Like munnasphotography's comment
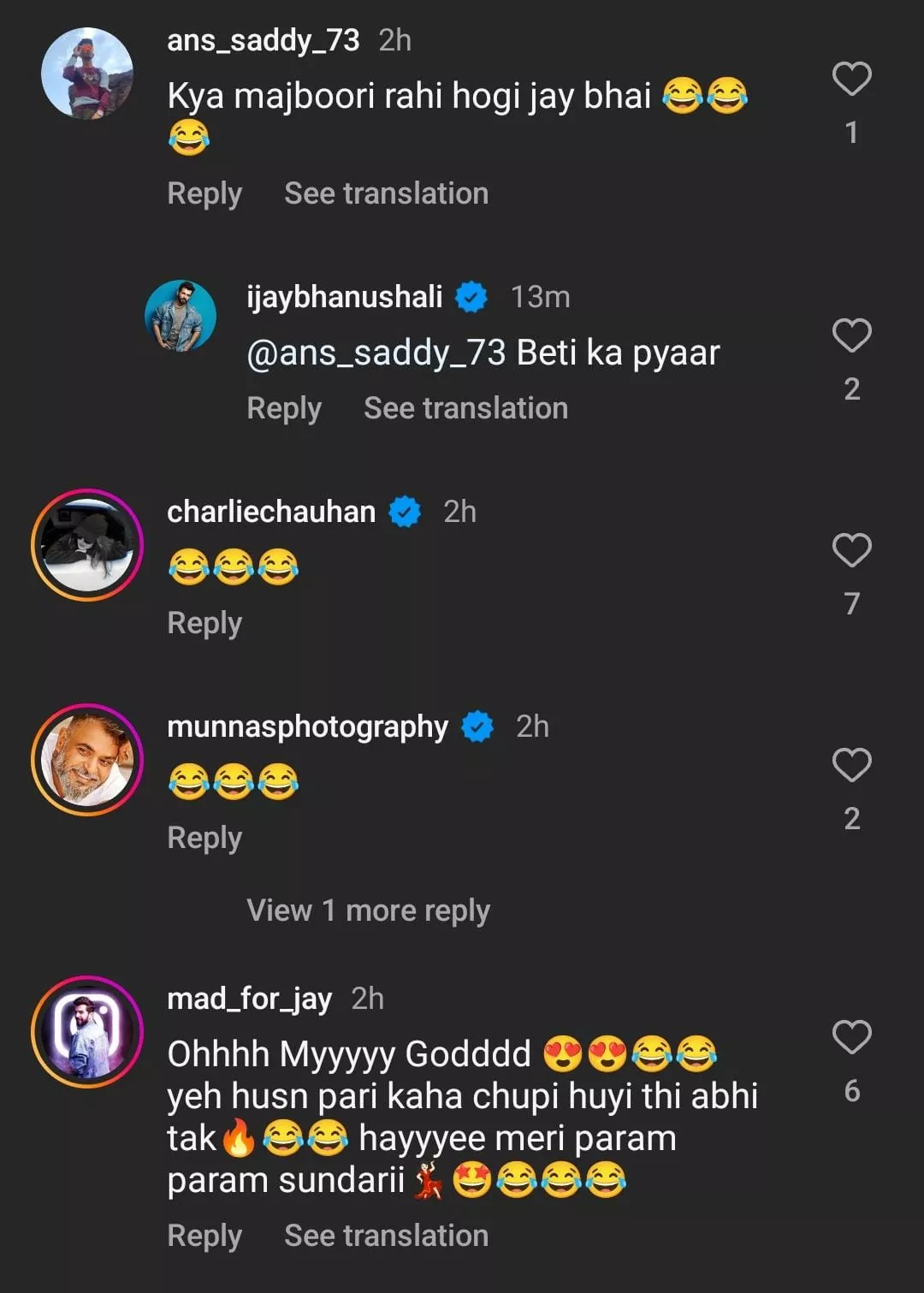Image resolution: width=924 pixels, height=1293 pixels. (x=851, y=765)
